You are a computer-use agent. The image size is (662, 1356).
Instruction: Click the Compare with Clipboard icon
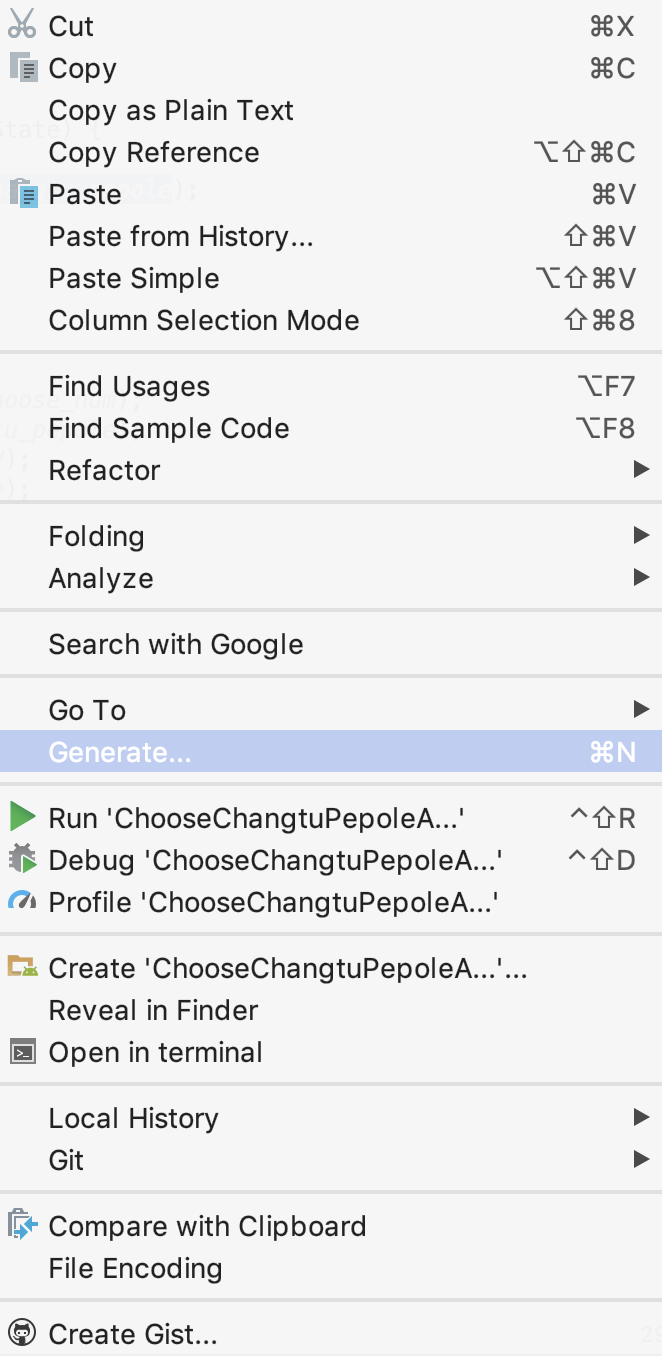coord(22,1226)
